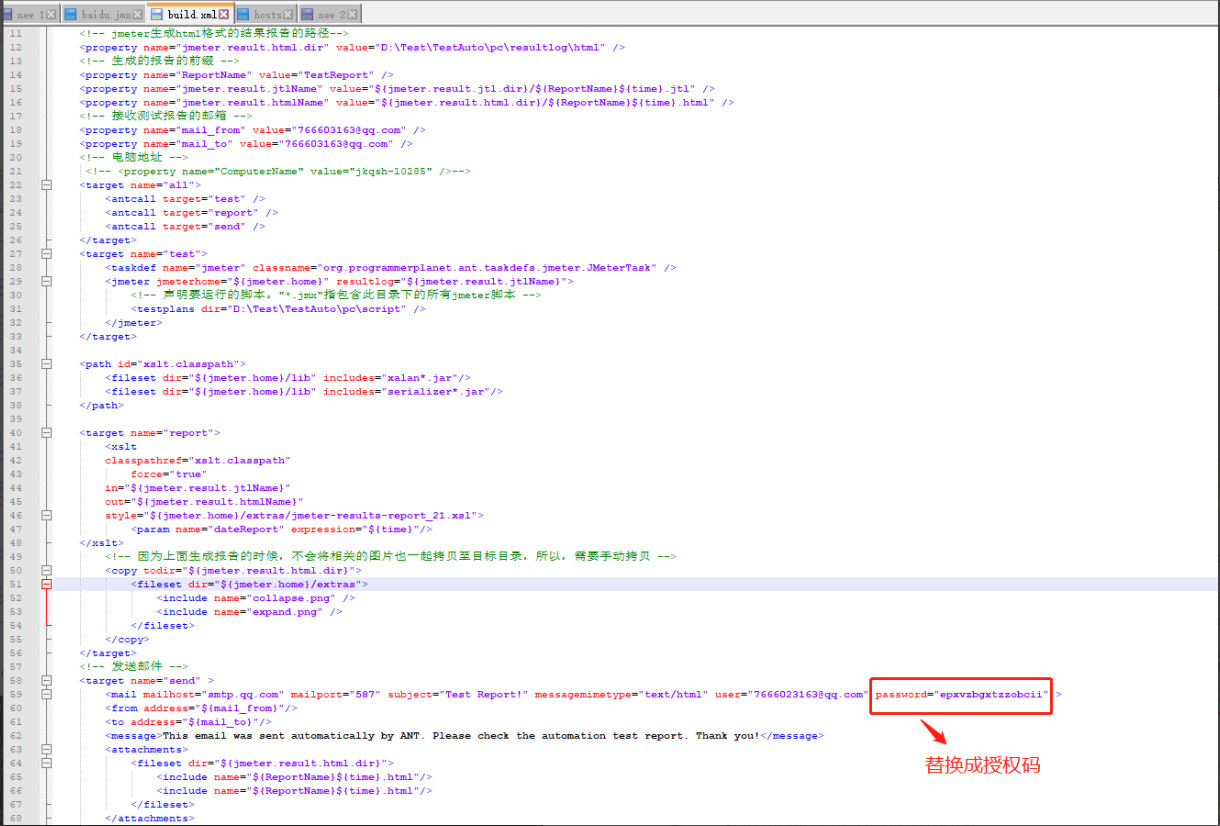Collapse the mail element fold on line 59

coord(46,694)
